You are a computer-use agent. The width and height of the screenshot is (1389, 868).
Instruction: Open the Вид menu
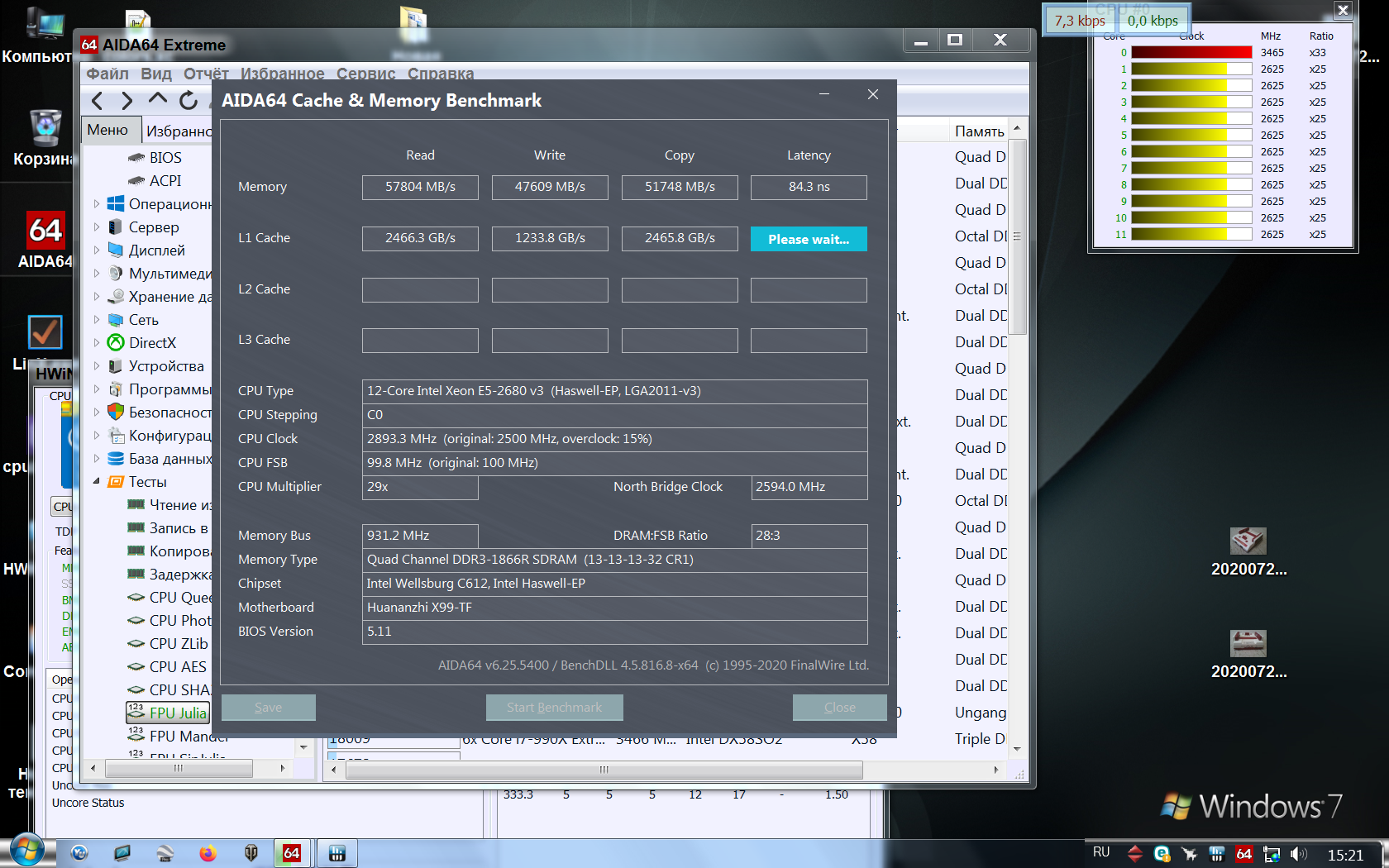tap(156, 74)
